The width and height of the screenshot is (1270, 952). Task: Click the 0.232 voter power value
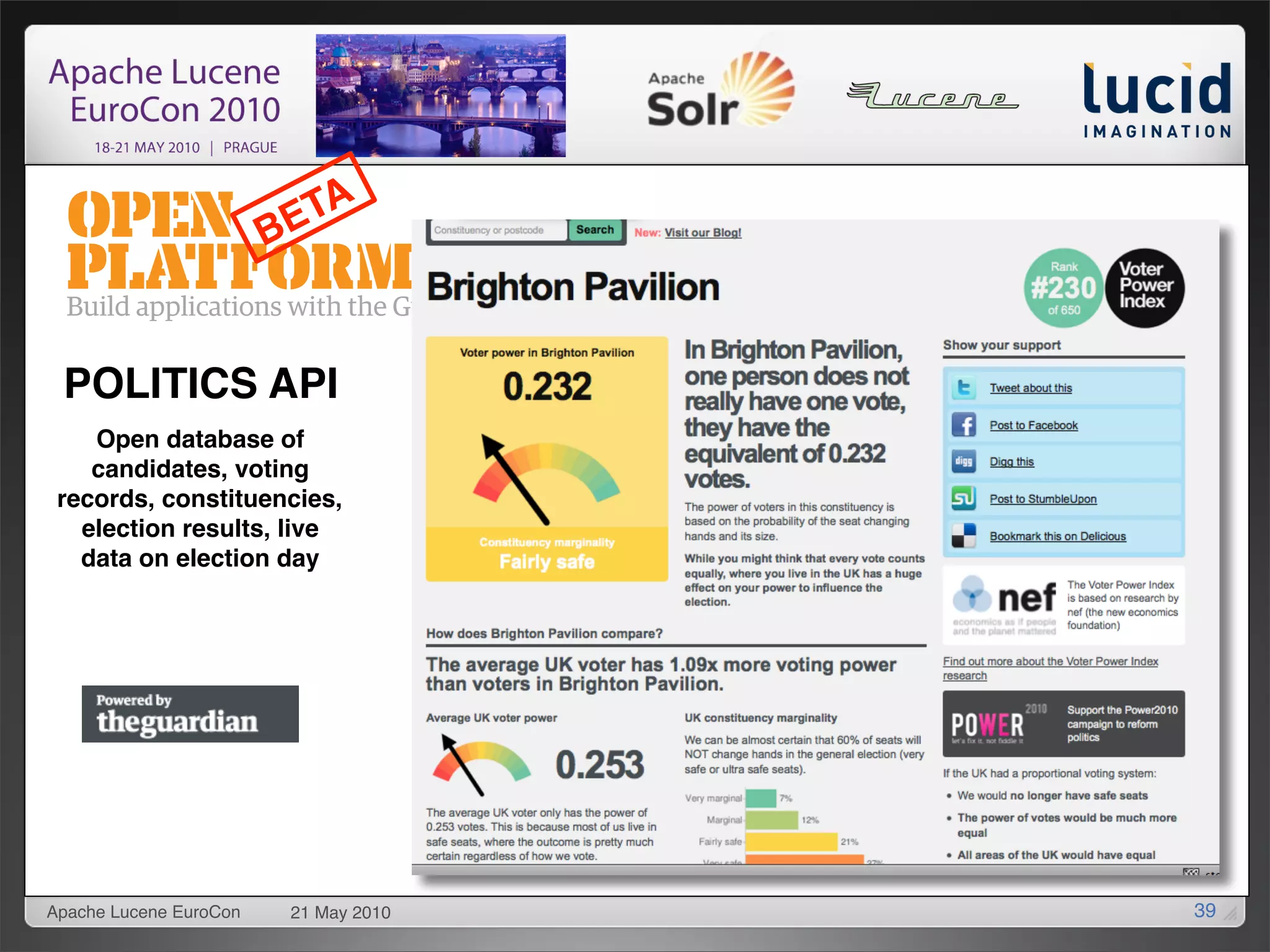coord(547,387)
